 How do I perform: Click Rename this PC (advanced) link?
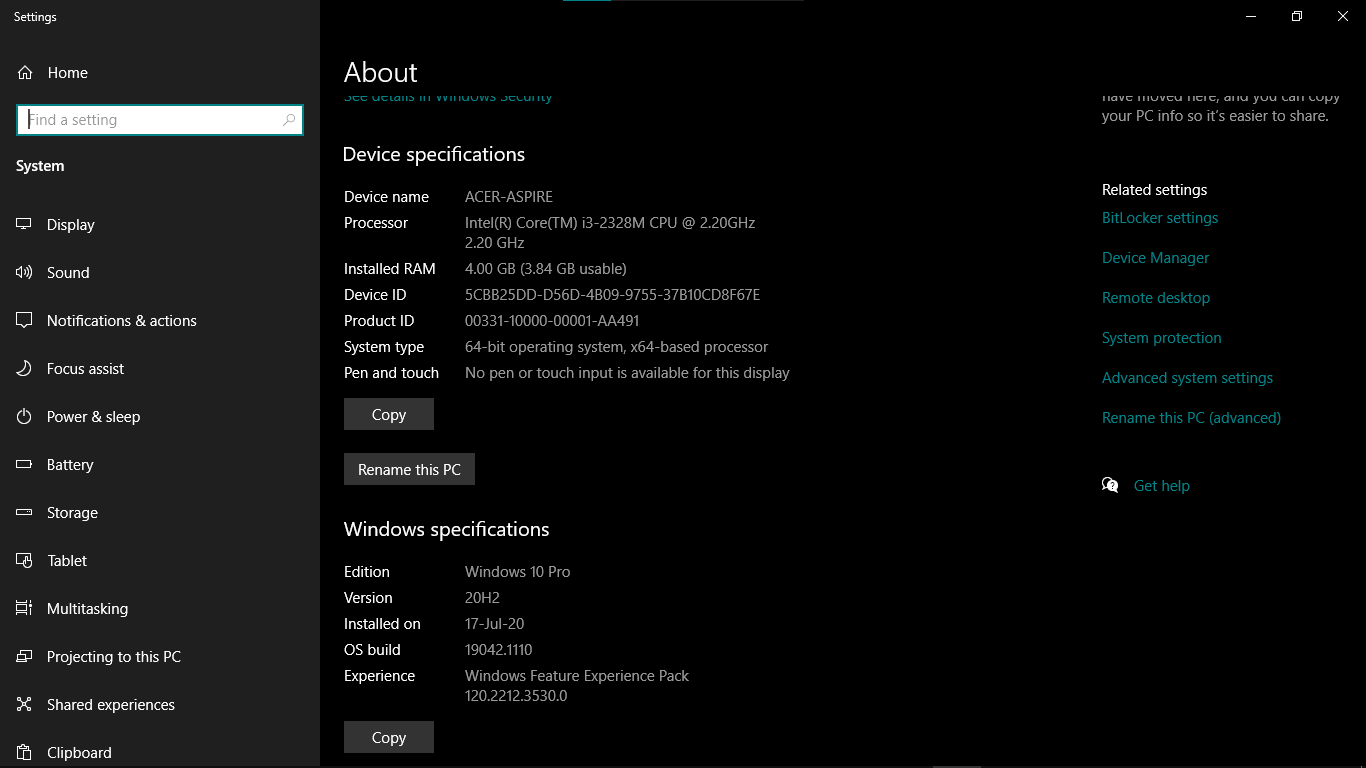pos(1191,418)
